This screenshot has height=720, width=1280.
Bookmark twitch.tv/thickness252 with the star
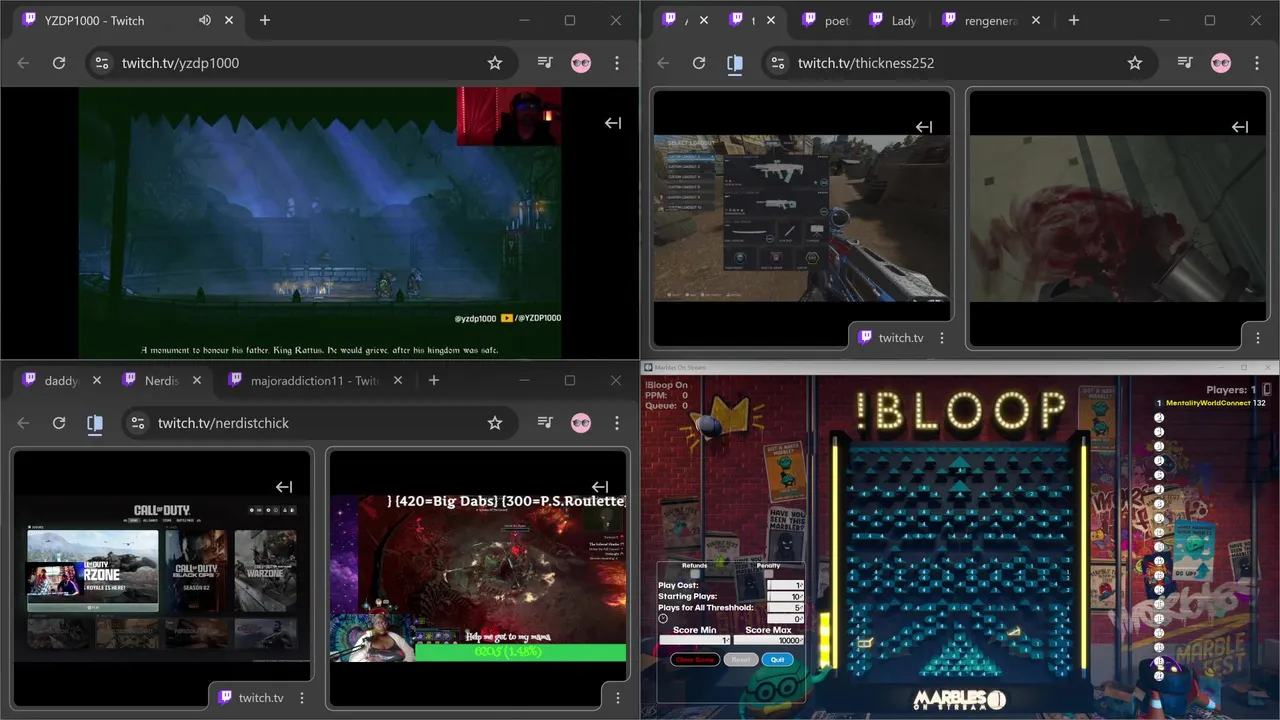point(1134,63)
